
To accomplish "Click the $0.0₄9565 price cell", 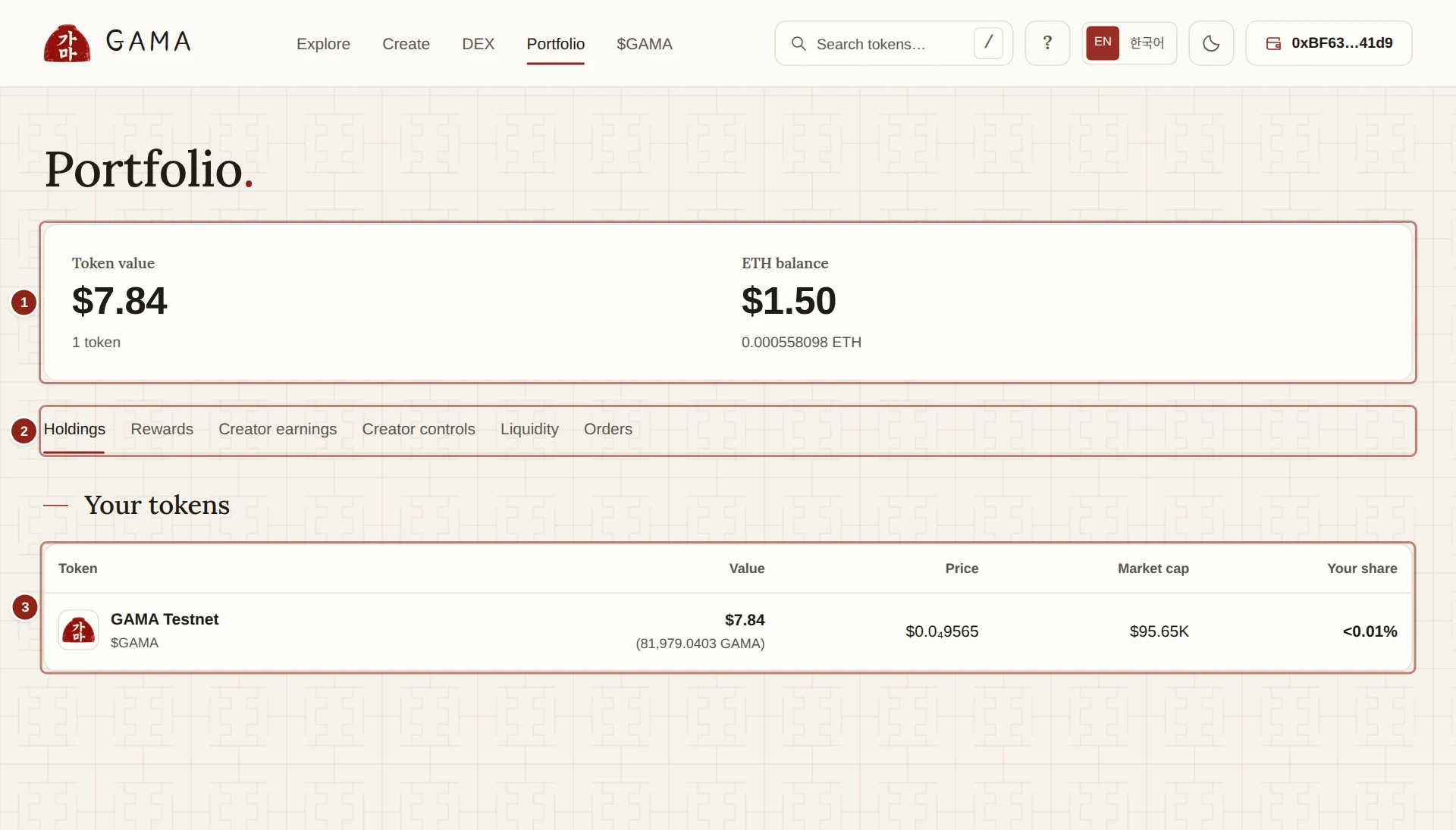I will 942,631.
